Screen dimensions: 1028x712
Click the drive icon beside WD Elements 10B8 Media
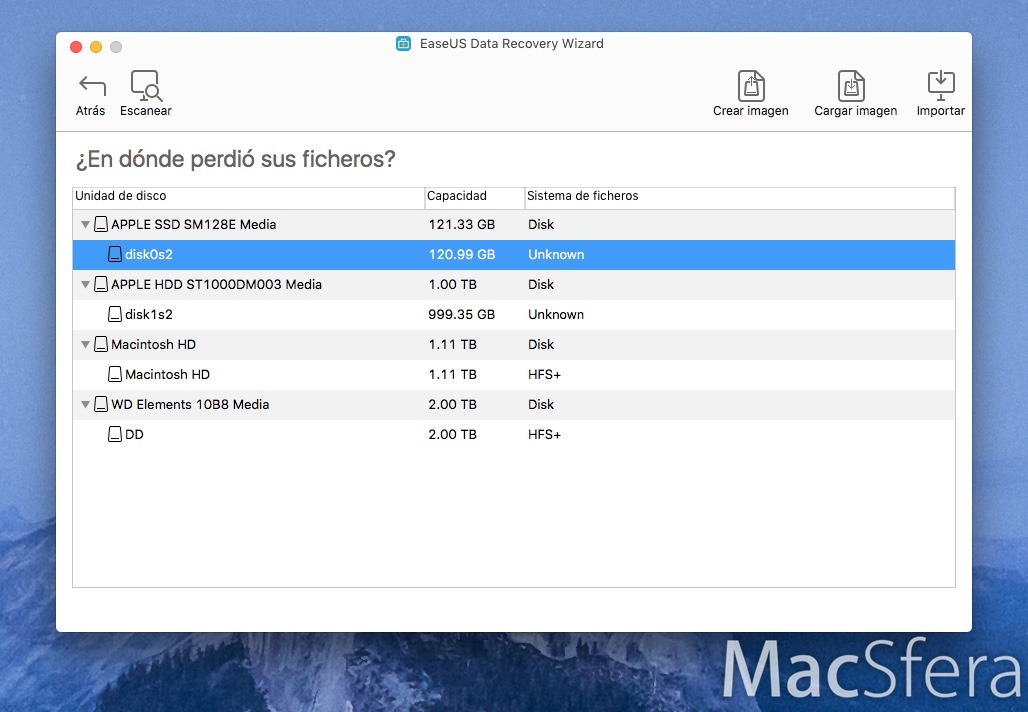[101, 405]
